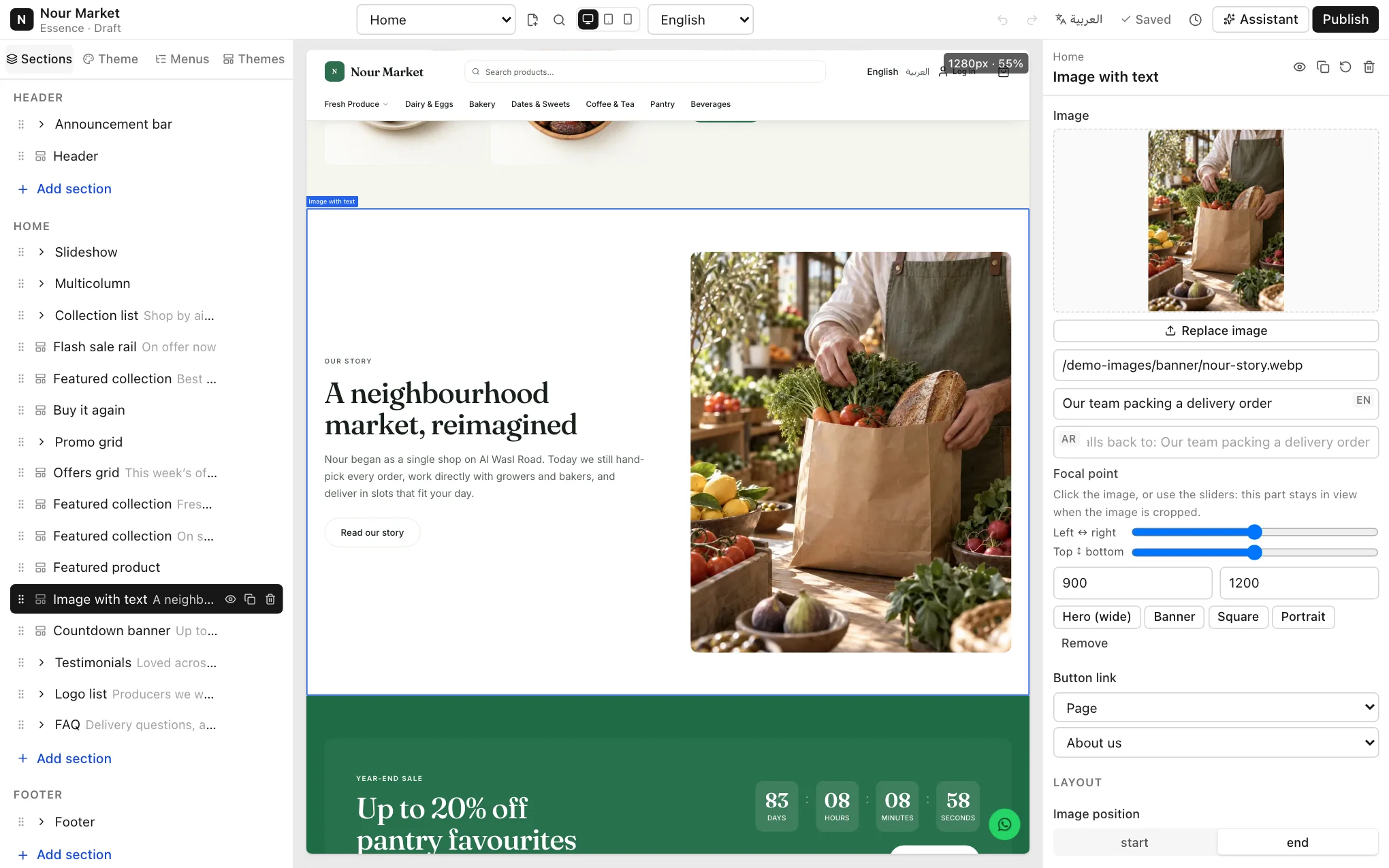Open the search icon in top toolbar
The width and height of the screenshot is (1389, 868).
559,20
